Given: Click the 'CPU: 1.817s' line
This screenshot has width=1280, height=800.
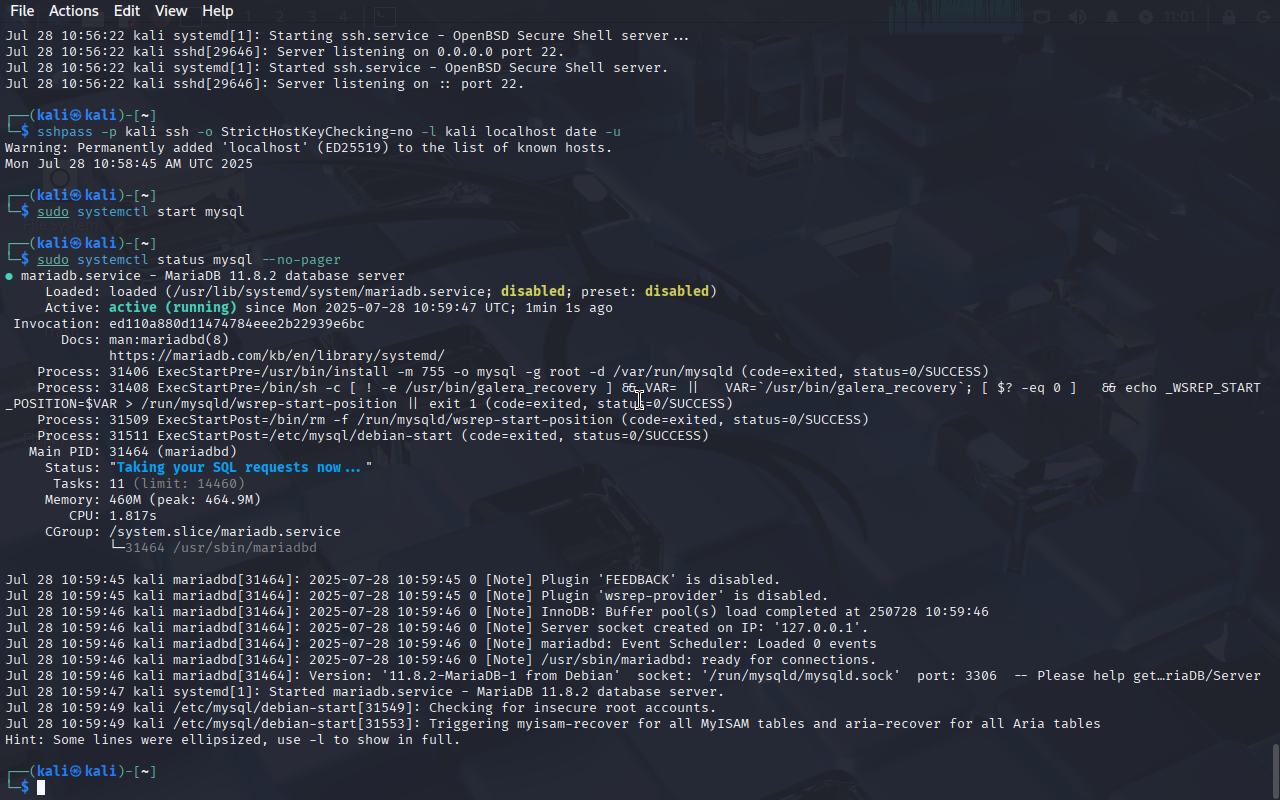Looking at the screenshot, I should pyautogui.click(x=113, y=516).
